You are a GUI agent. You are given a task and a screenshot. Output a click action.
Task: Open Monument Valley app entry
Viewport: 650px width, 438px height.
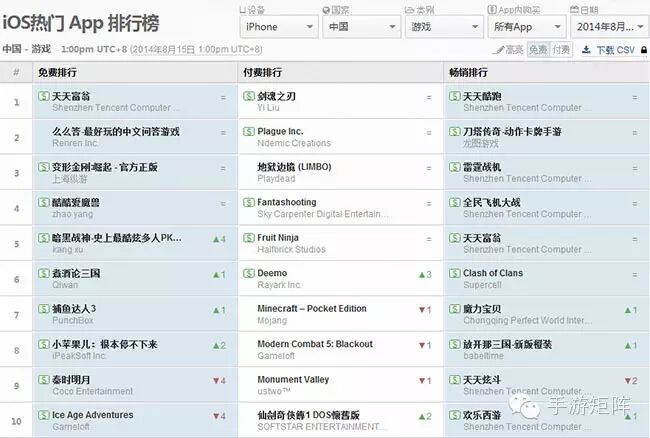click(293, 380)
